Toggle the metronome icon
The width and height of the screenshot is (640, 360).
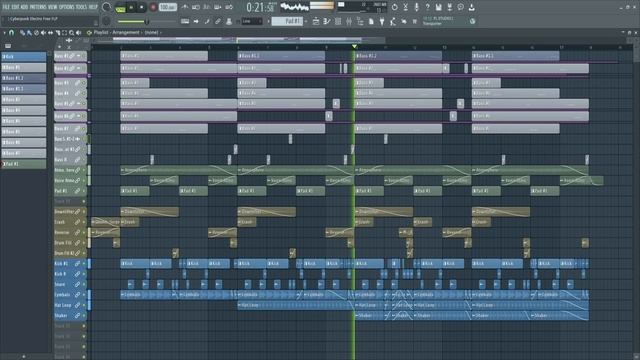(185, 7)
